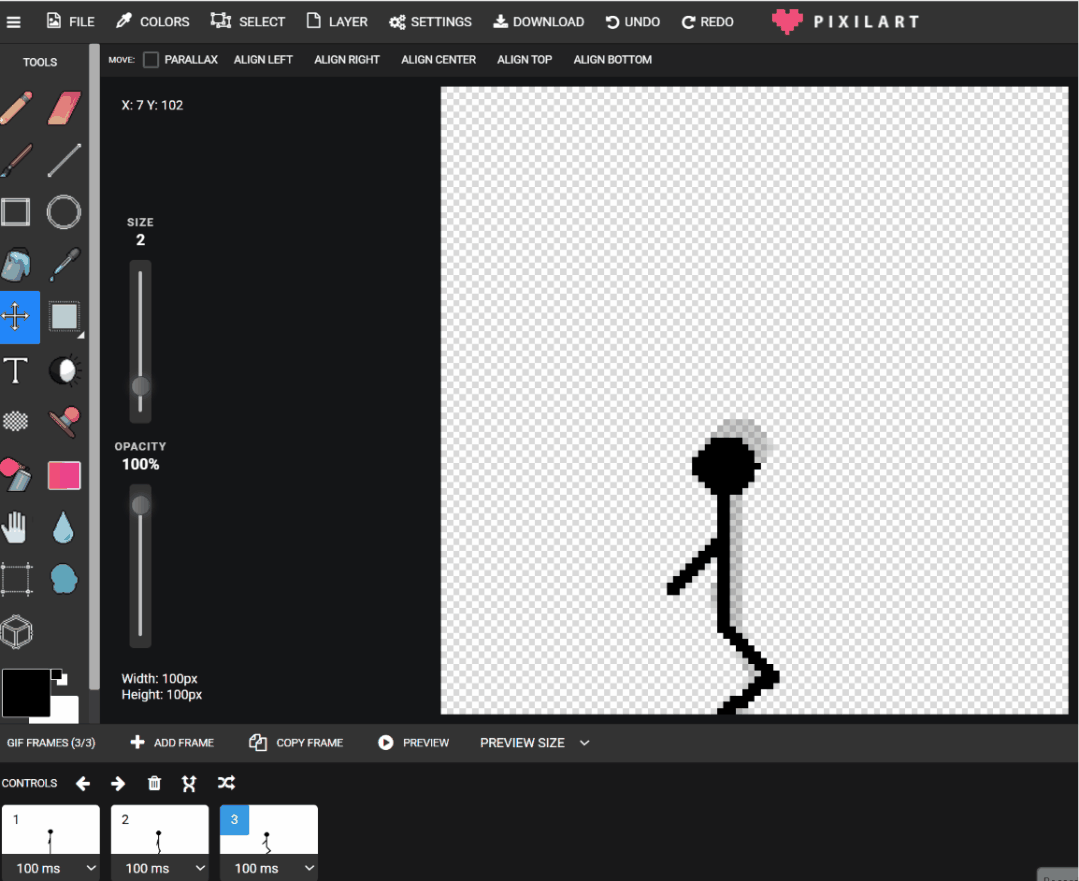Open the 3D cube tool
This screenshot has width=1079, height=881.
tap(17, 632)
